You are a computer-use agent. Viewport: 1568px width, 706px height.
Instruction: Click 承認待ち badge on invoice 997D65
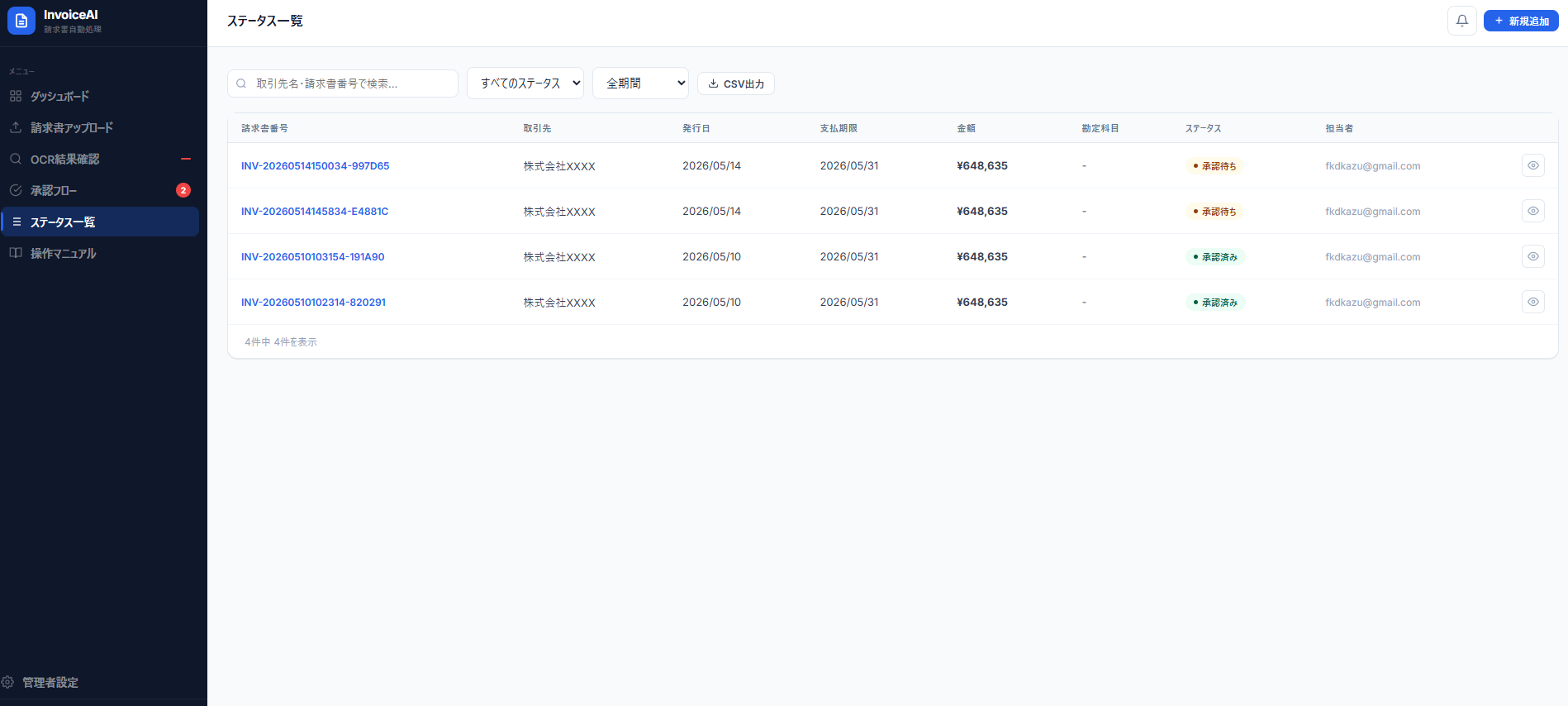pyautogui.click(x=1214, y=166)
